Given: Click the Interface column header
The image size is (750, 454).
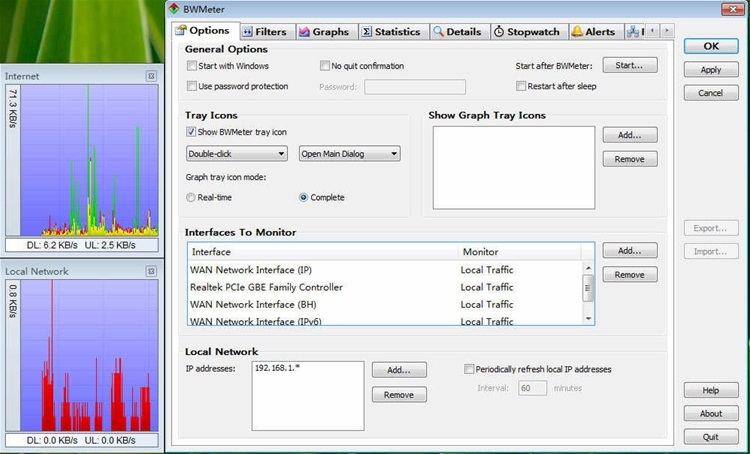Looking at the screenshot, I should [323, 252].
